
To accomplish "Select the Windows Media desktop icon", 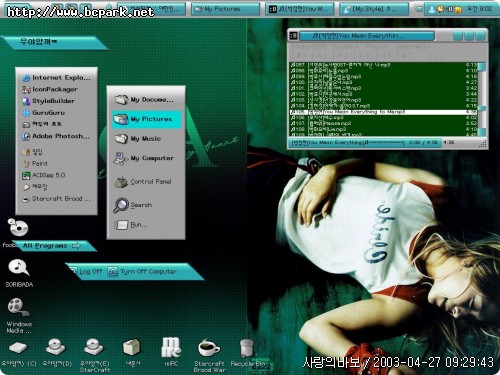I will 19,315.
